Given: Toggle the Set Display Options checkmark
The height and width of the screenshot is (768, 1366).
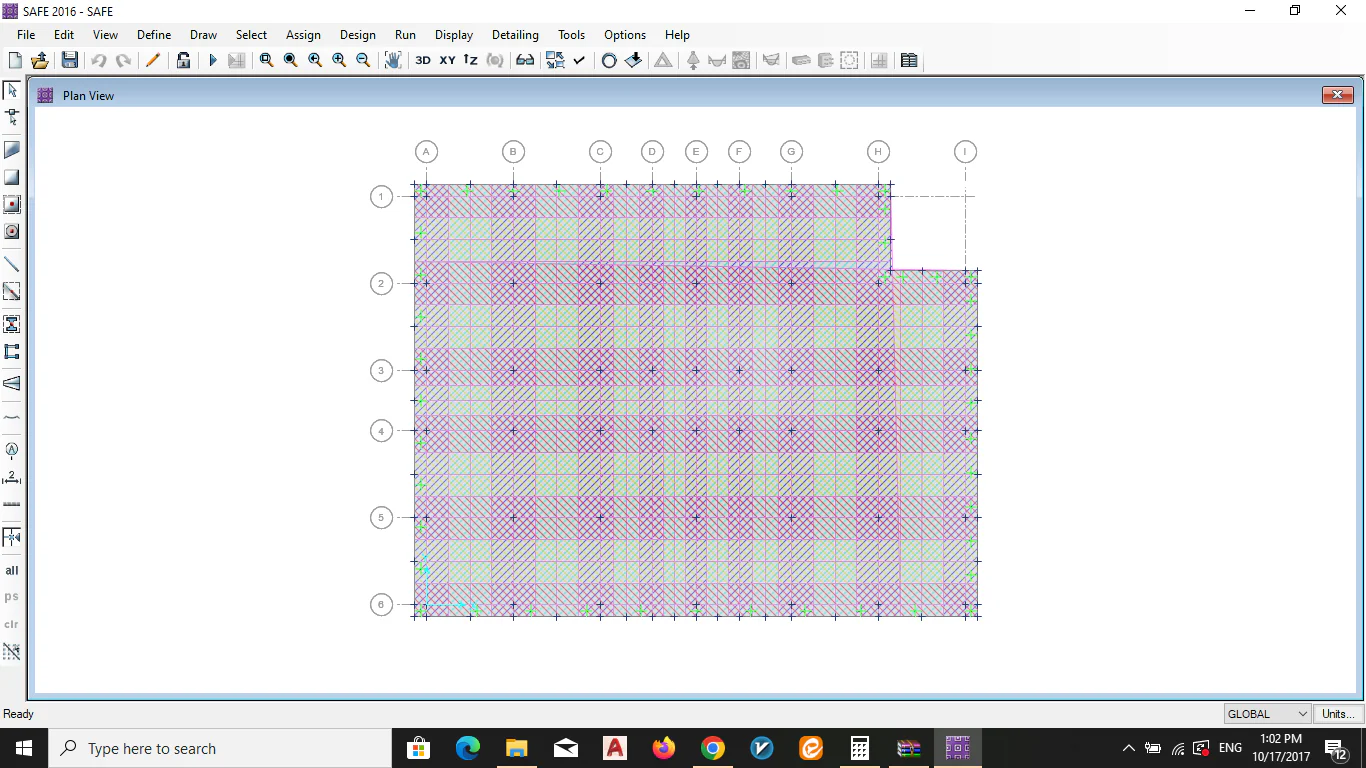Looking at the screenshot, I should [x=579, y=60].
